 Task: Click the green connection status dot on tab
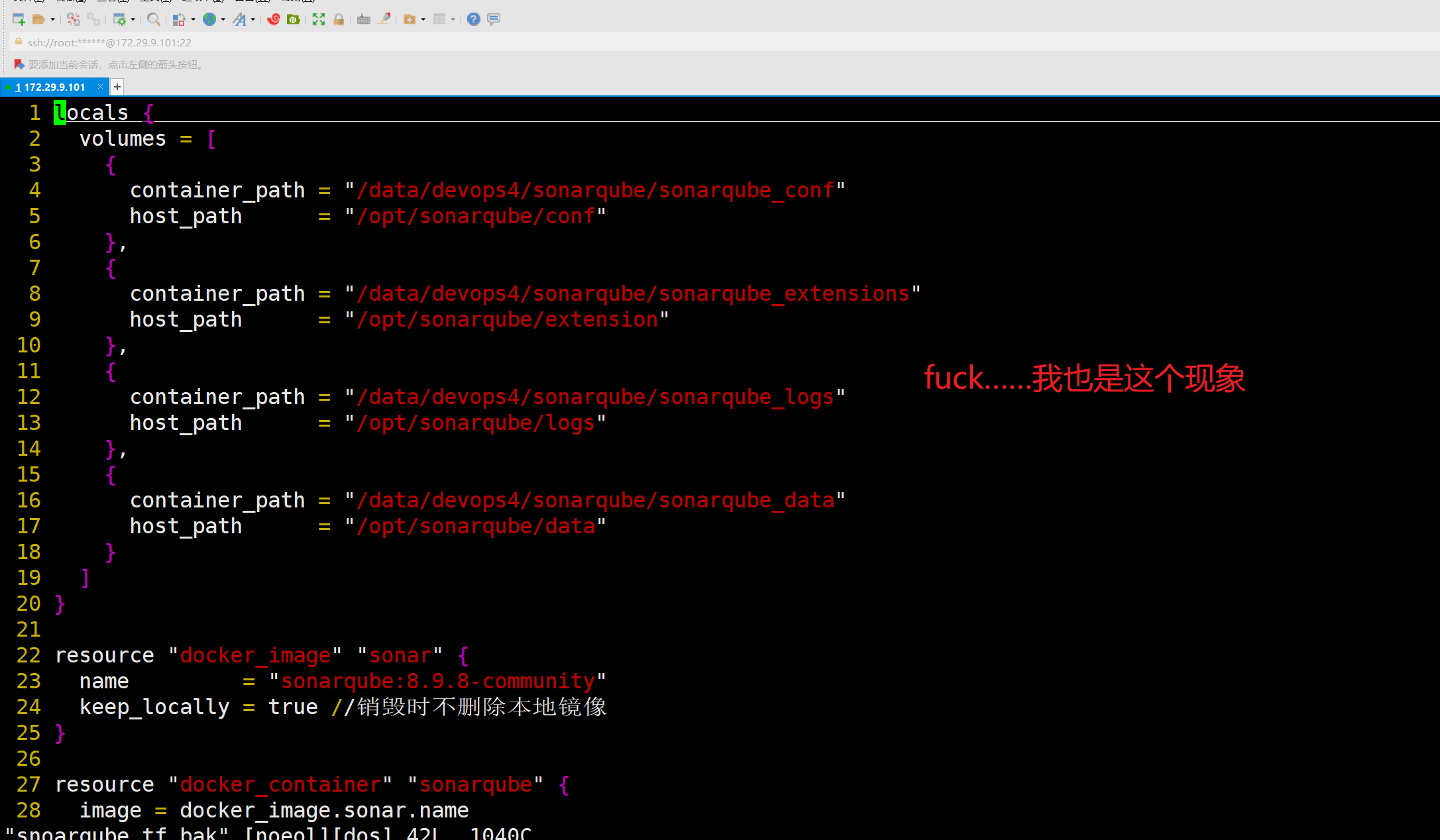coord(7,87)
